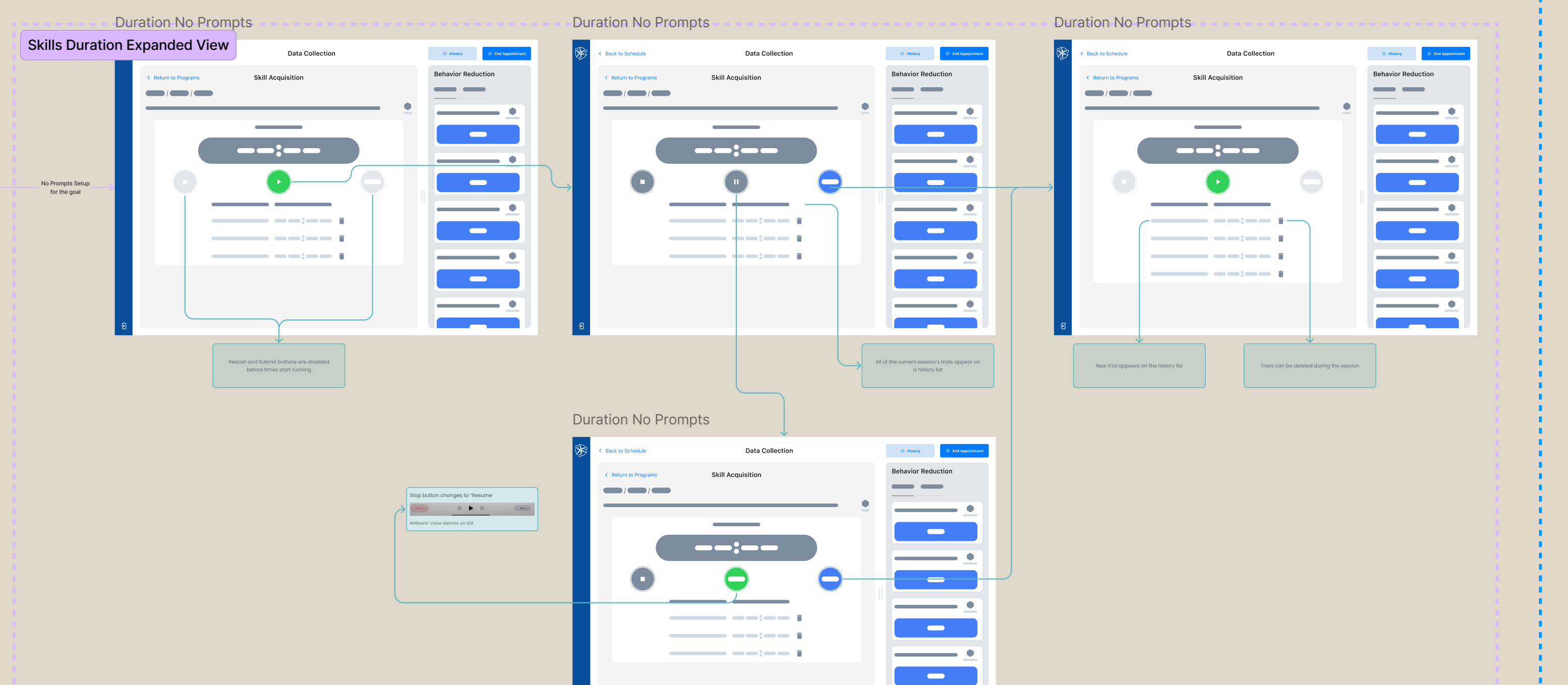Click the Skill Acquisition progress bar, top-middle frame
This screenshot has height=685, width=1568.
(x=720, y=108)
